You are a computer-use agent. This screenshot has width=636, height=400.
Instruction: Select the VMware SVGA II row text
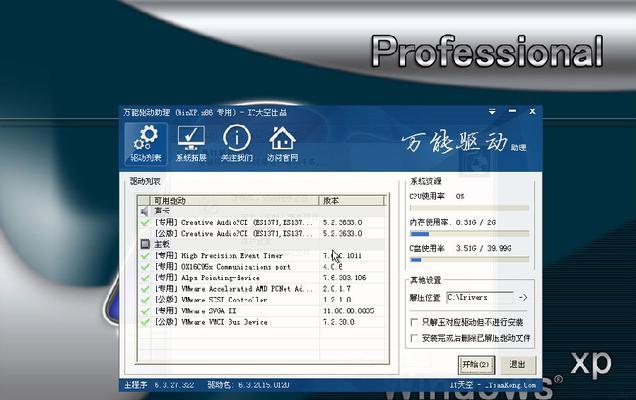(x=195, y=311)
